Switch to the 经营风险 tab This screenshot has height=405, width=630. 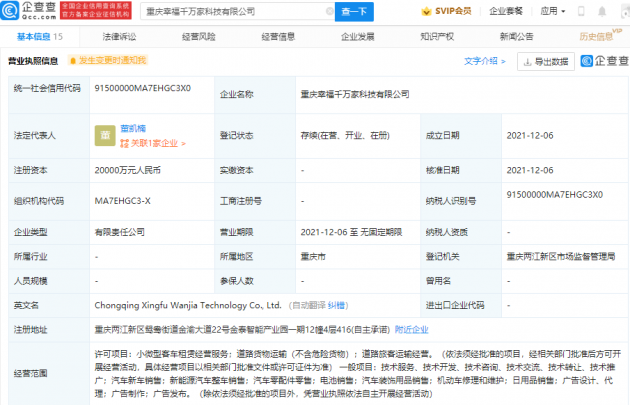coord(199,37)
